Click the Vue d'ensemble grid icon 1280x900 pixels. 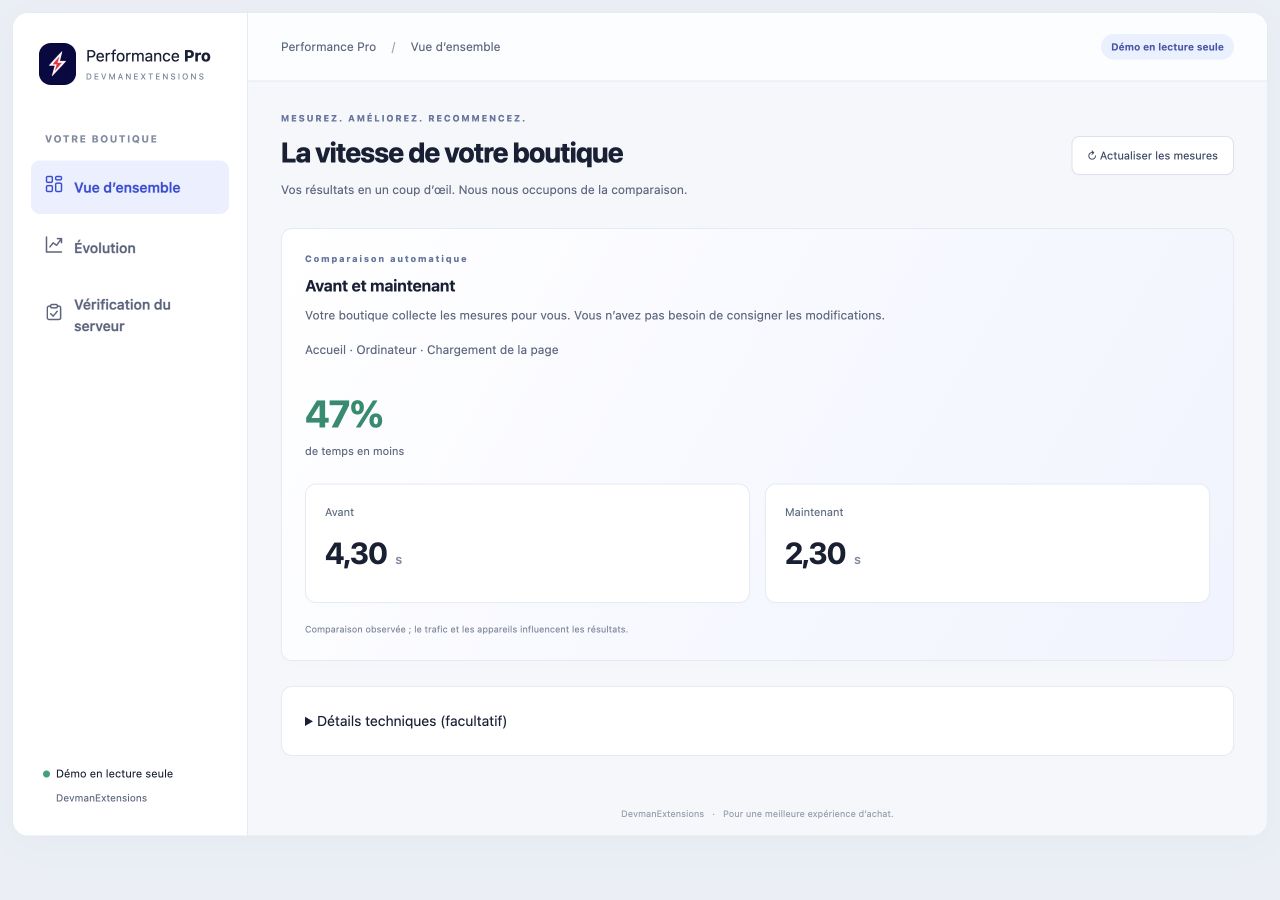(54, 184)
